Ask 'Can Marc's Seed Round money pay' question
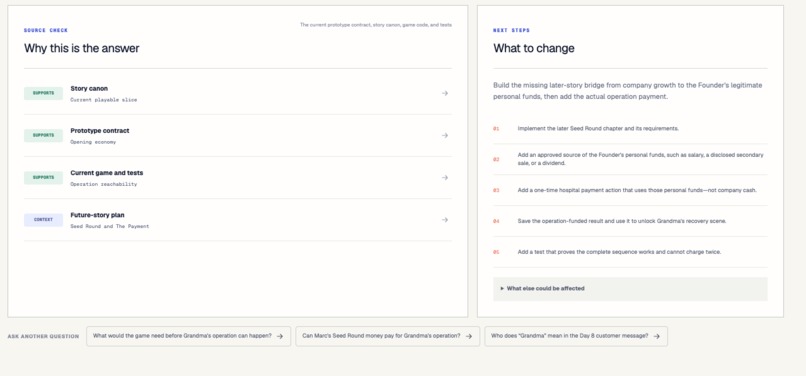Image resolution: width=806 pixels, height=376 pixels. pyautogui.click(x=388, y=336)
